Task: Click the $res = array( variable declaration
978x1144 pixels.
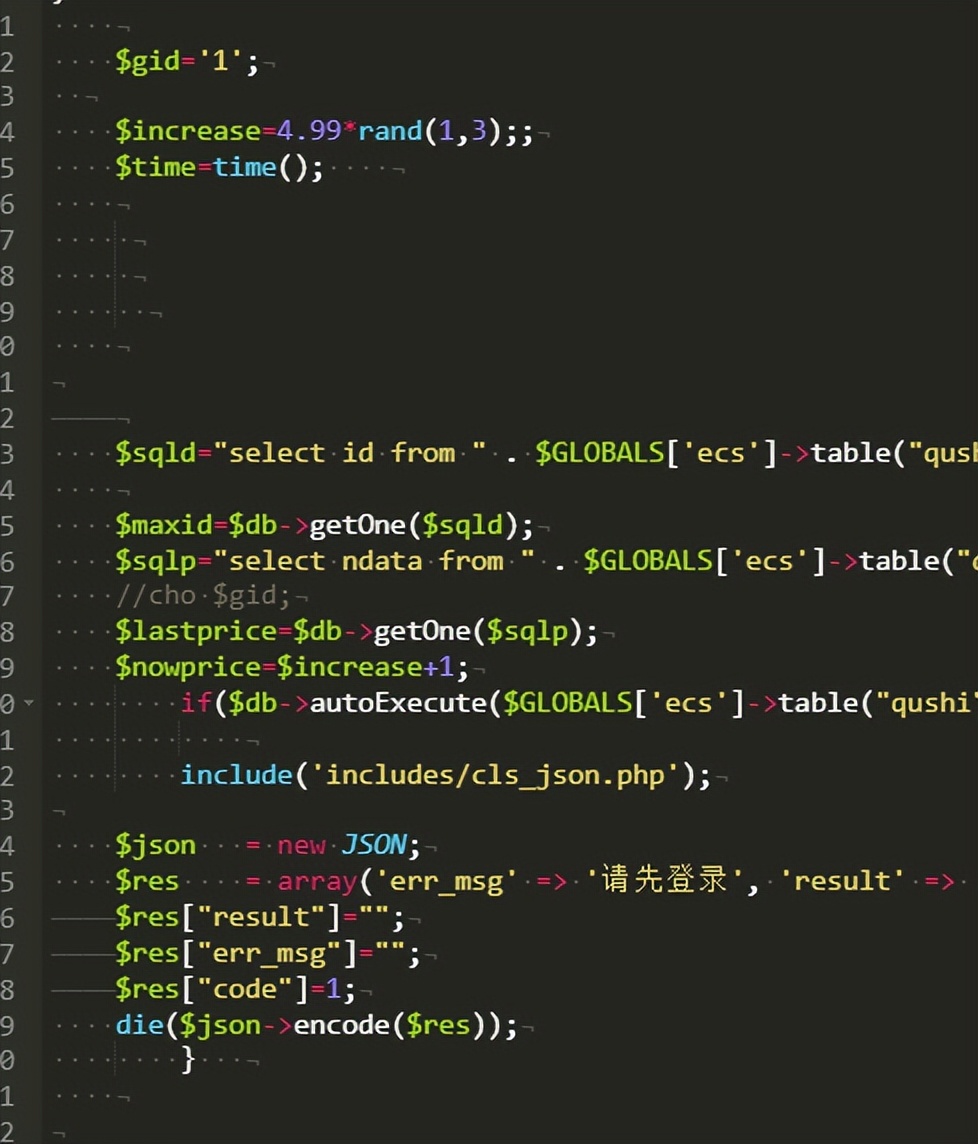Action: [x=244, y=881]
